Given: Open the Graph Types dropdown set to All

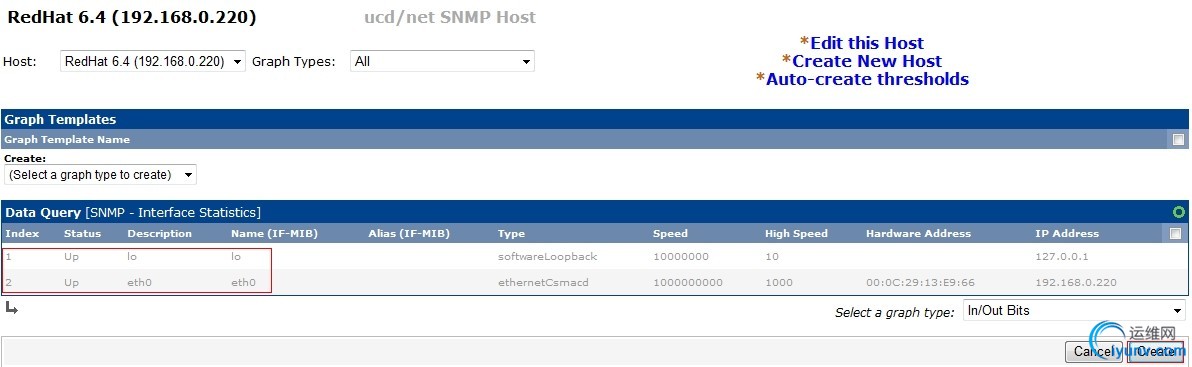Looking at the screenshot, I should (x=442, y=62).
